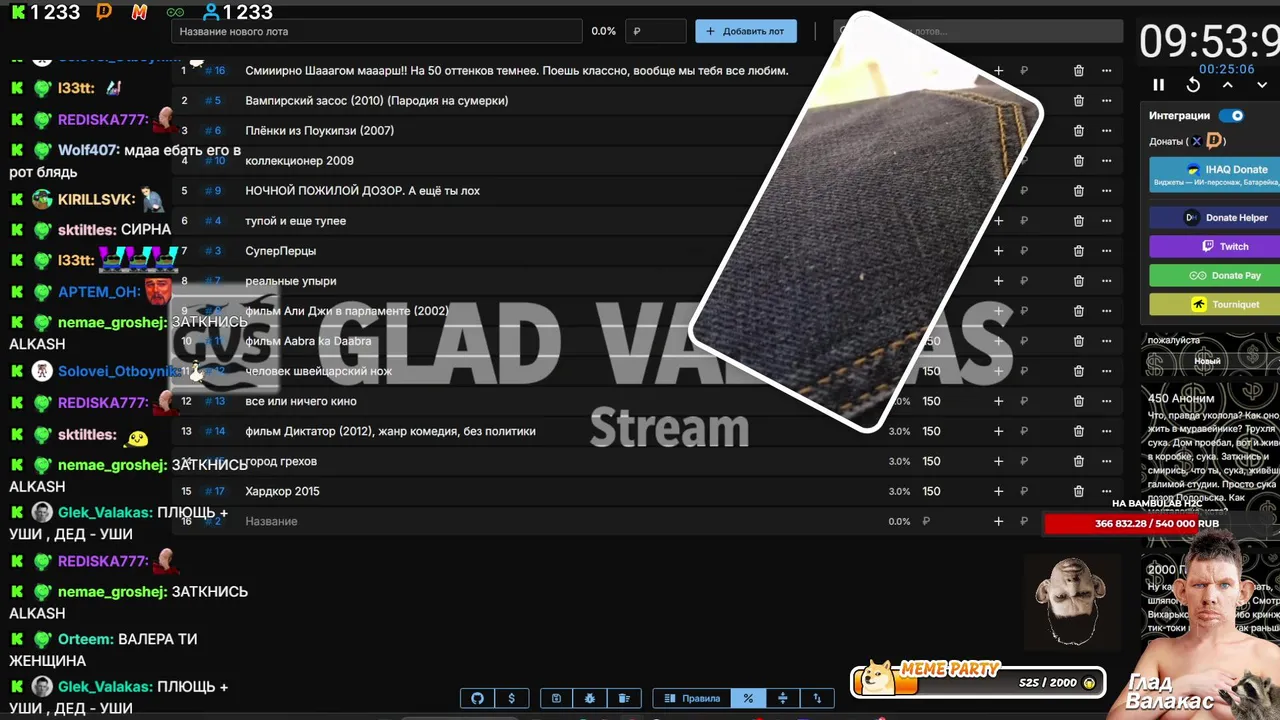Open the GitHub link icon in bottom toolbar
This screenshot has width=1280, height=720.
[x=477, y=698]
